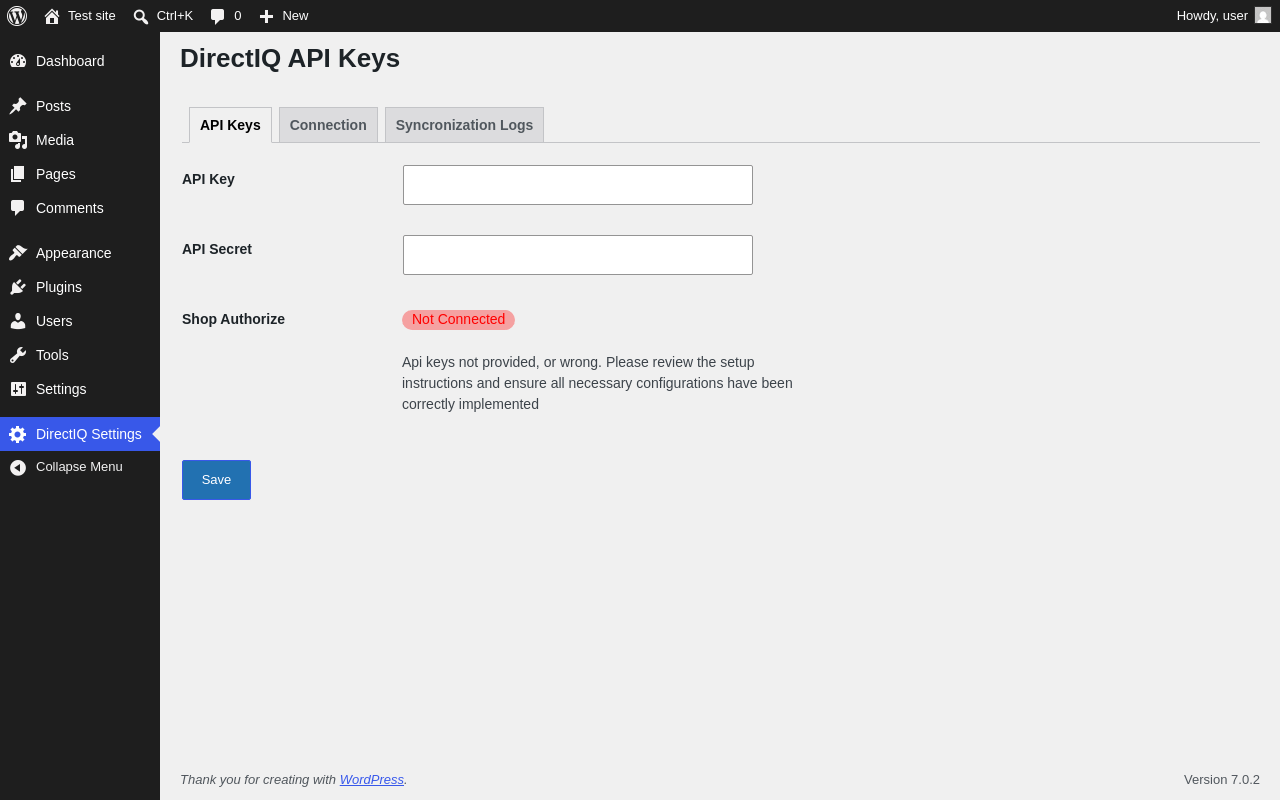Viewport: 1280px width, 800px height.
Task: Click the comment count 0
Action: (x=238, y=16)
